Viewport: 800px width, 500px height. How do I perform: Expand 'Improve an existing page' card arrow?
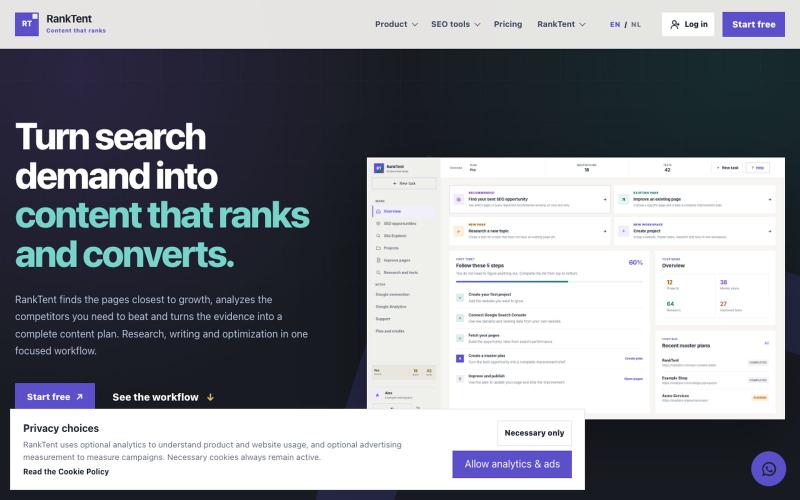tap(770, 199)
